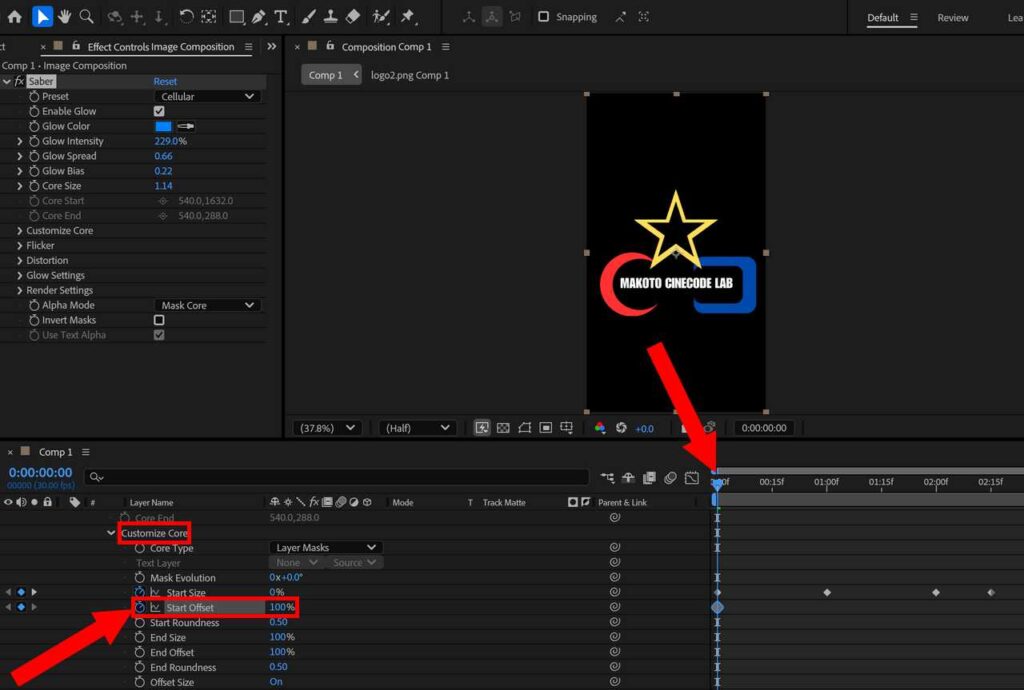
Task: Select the Roto Brush tool
Action: 381,17
